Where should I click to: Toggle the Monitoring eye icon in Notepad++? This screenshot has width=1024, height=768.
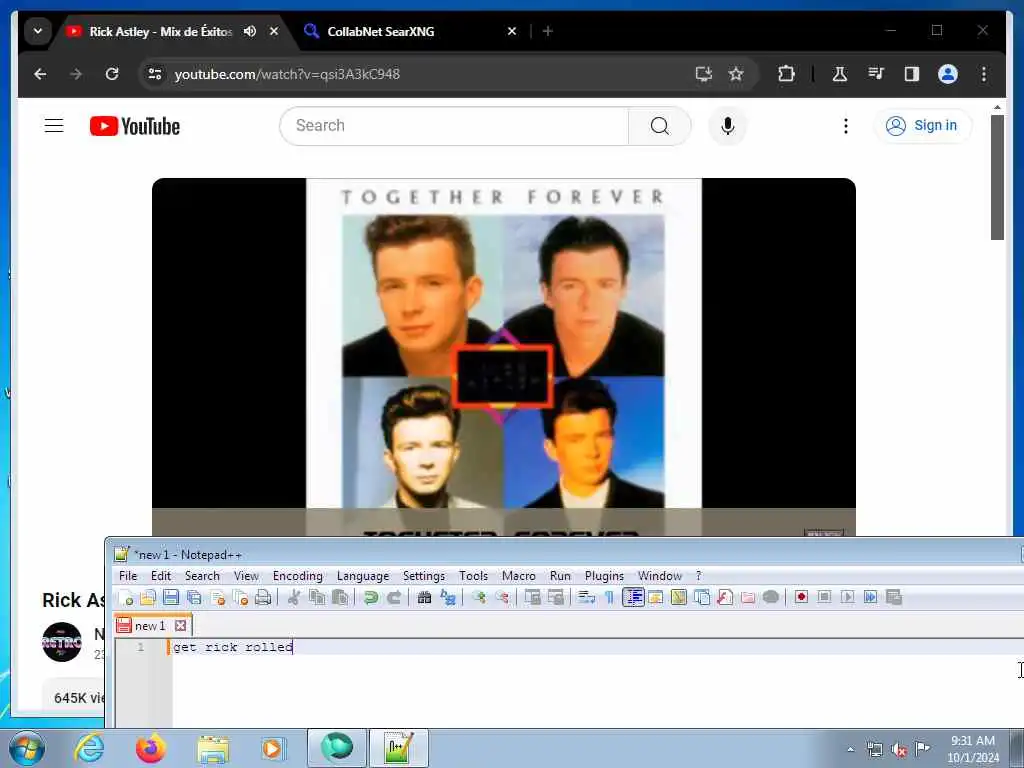pyautogui.click(x=771, y=598)
